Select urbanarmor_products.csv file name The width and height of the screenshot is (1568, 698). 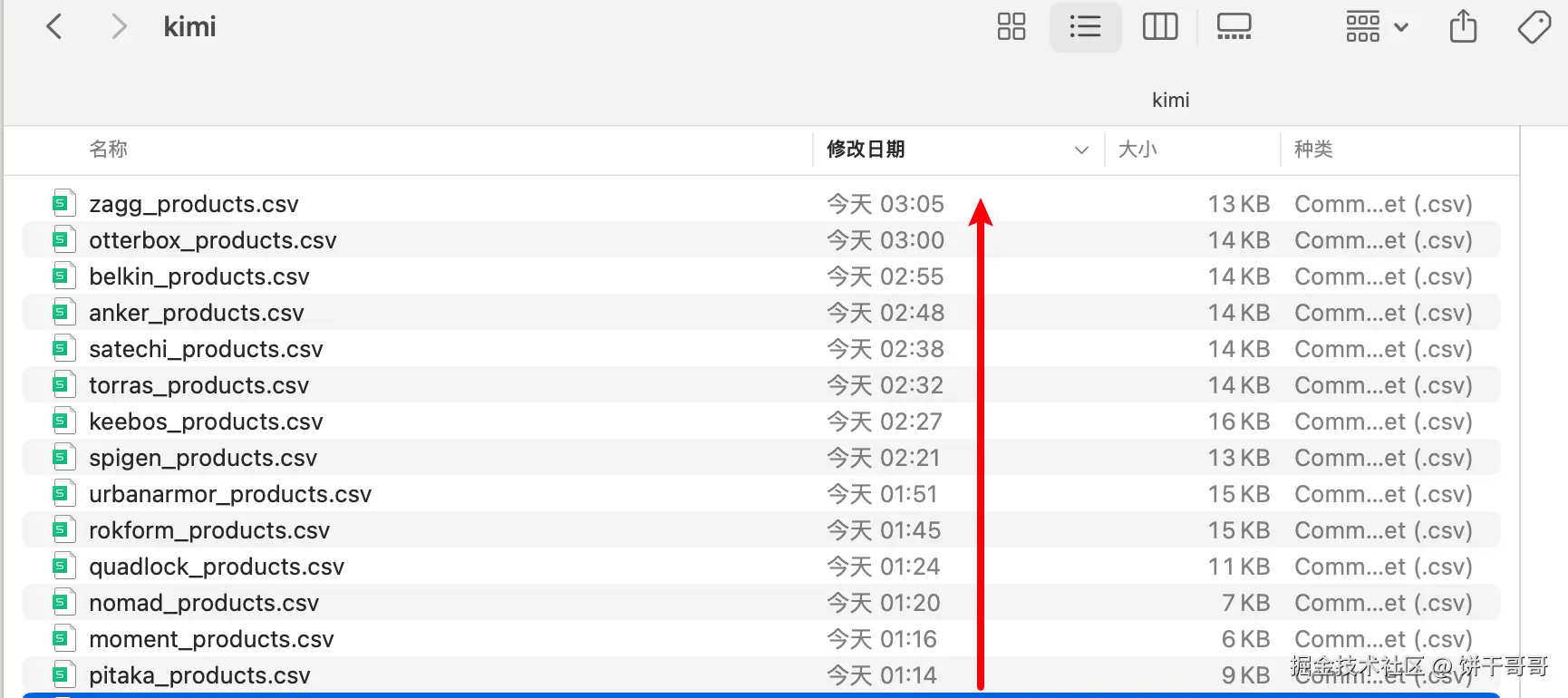(x=230, y=494)
